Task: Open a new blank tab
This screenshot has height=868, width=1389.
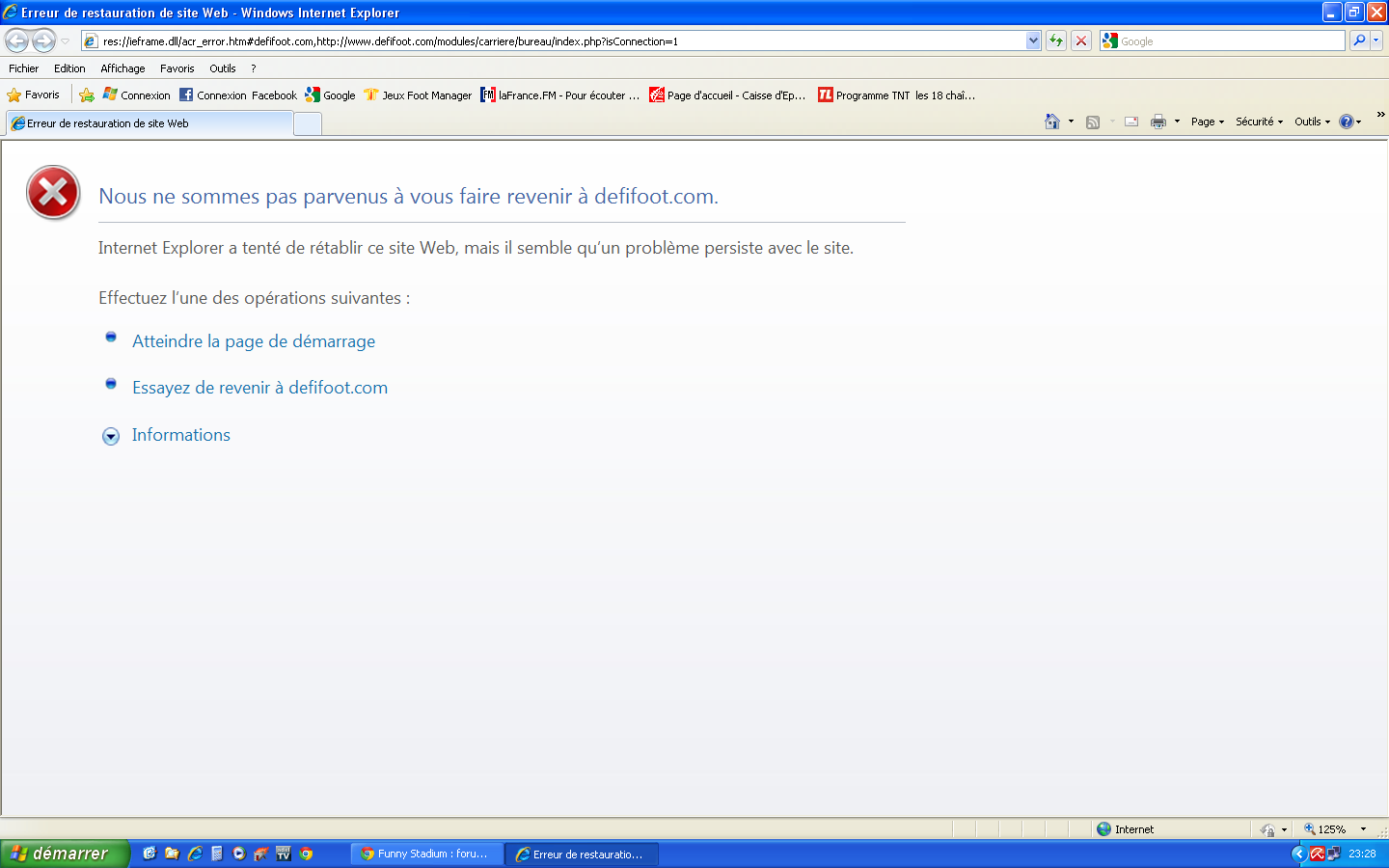Action: [x=308, y=123]
